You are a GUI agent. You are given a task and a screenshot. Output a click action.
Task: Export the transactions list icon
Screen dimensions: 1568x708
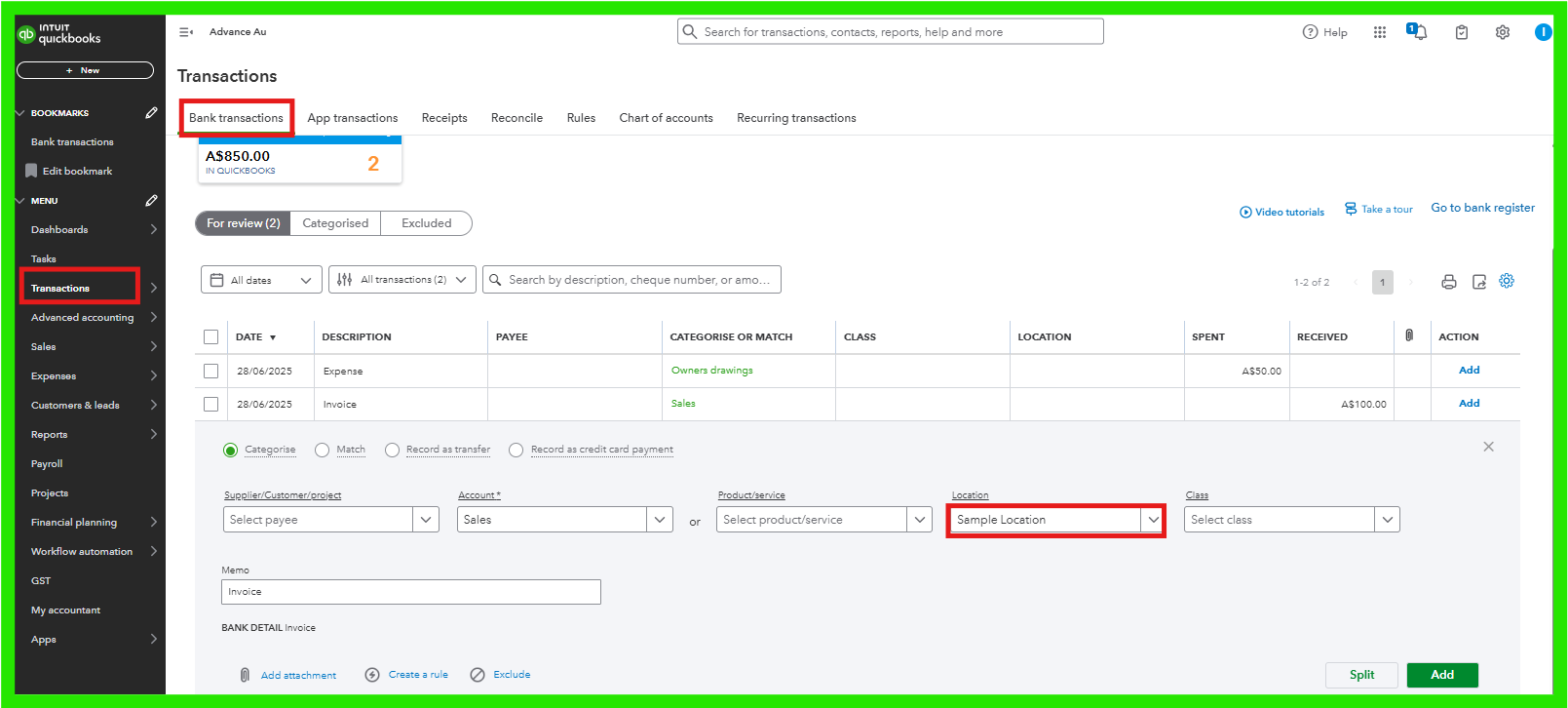pos(1479,282)
